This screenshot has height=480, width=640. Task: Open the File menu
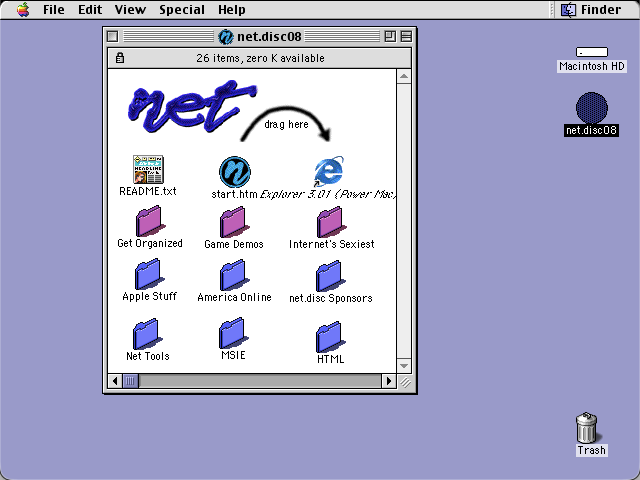click(53, 9)
